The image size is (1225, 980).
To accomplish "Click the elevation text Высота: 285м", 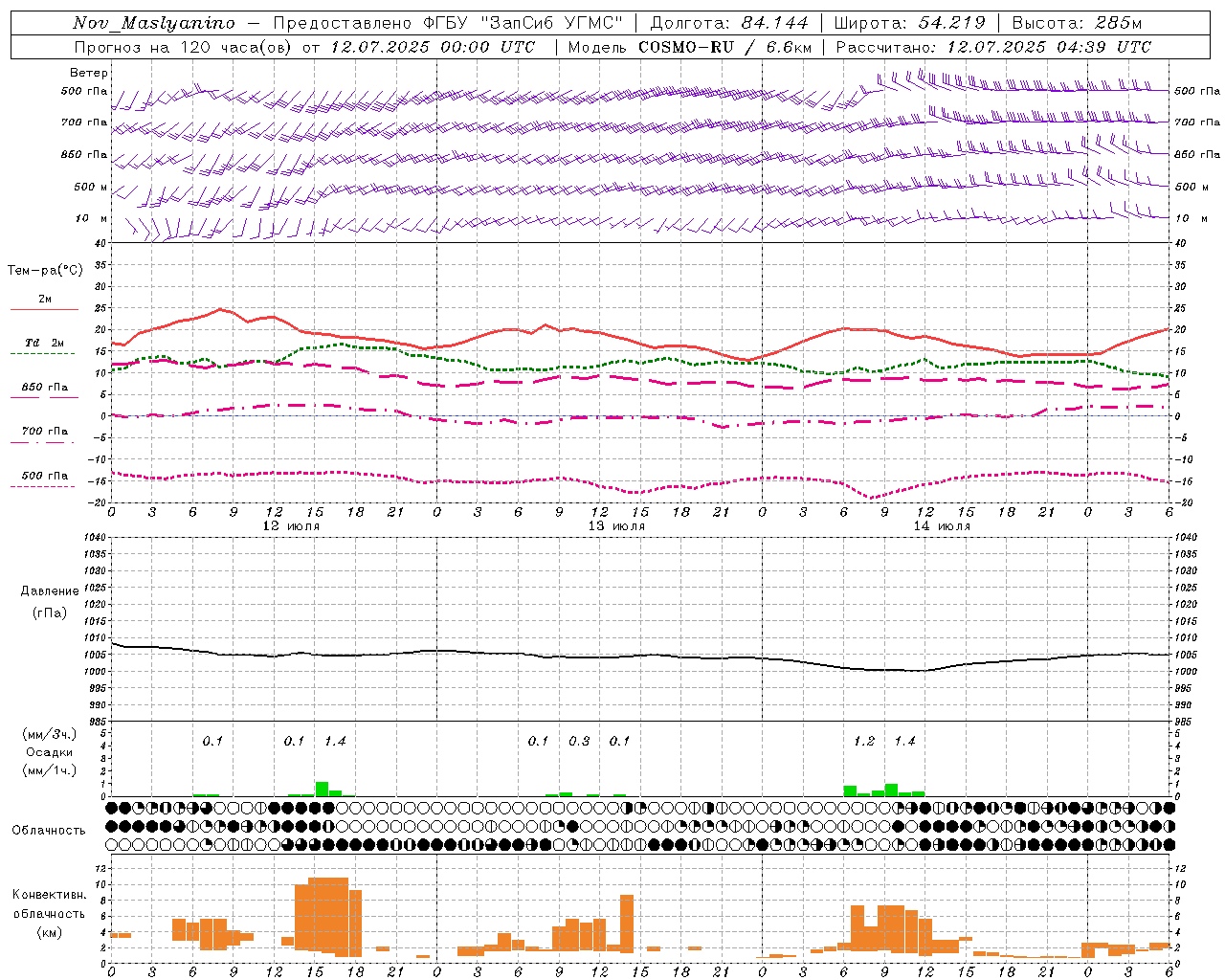I will (1077, 23).
